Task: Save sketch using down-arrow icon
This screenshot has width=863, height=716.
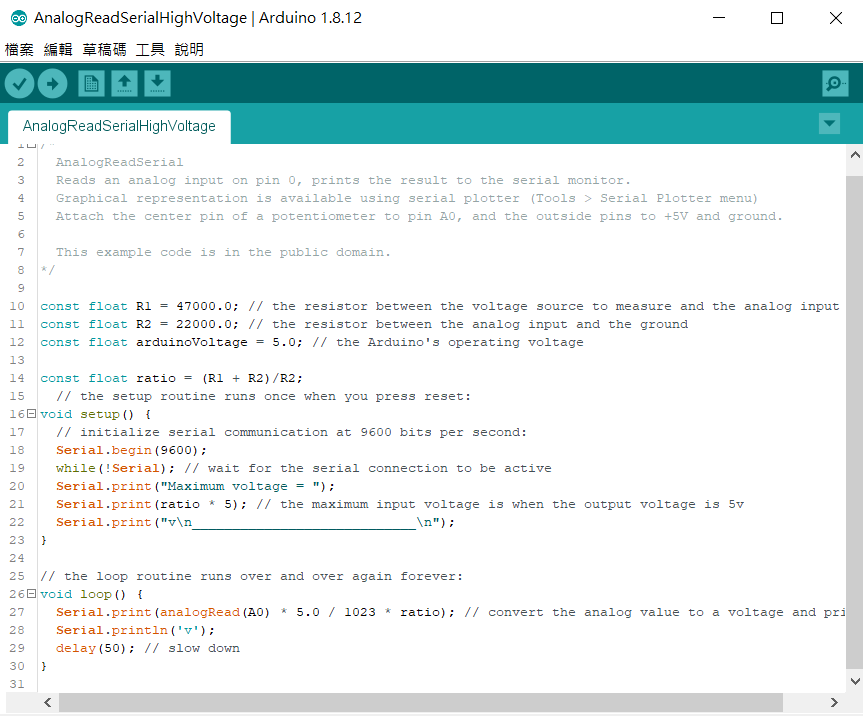Action: coord(157,84)
